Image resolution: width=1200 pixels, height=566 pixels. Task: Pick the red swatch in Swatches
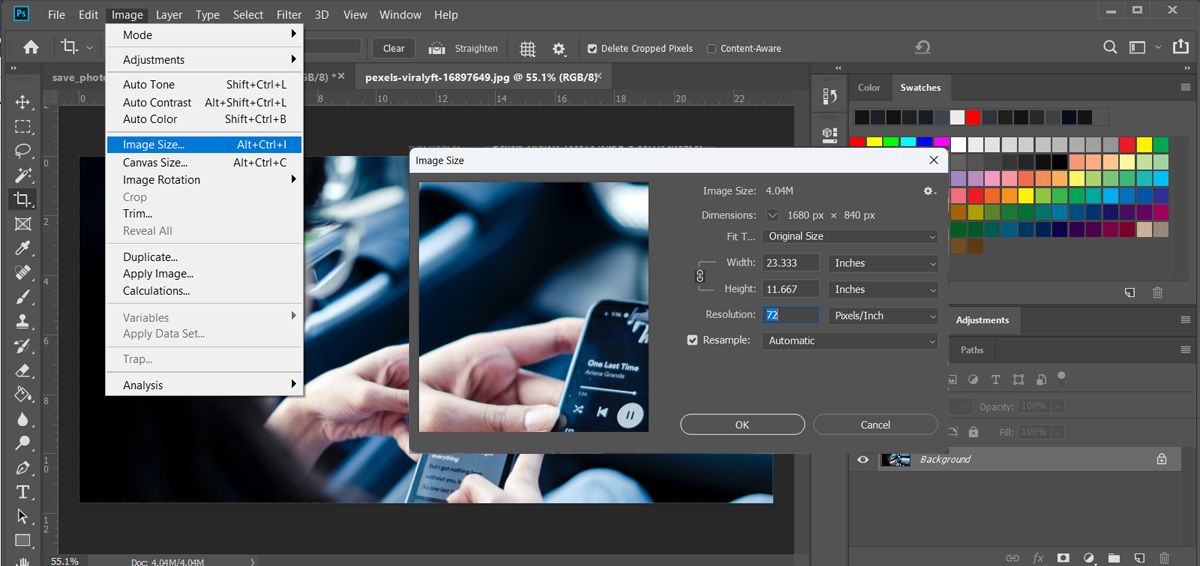click(973, 117)
